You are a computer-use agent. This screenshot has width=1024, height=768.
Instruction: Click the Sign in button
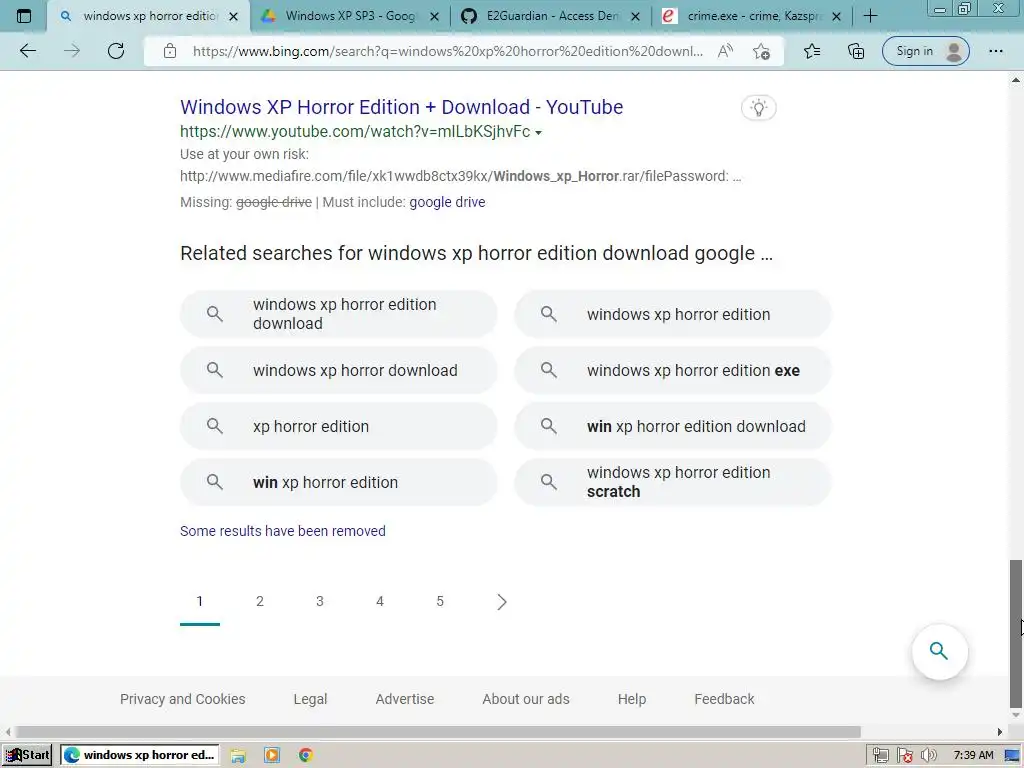click(x=925, y=51)
